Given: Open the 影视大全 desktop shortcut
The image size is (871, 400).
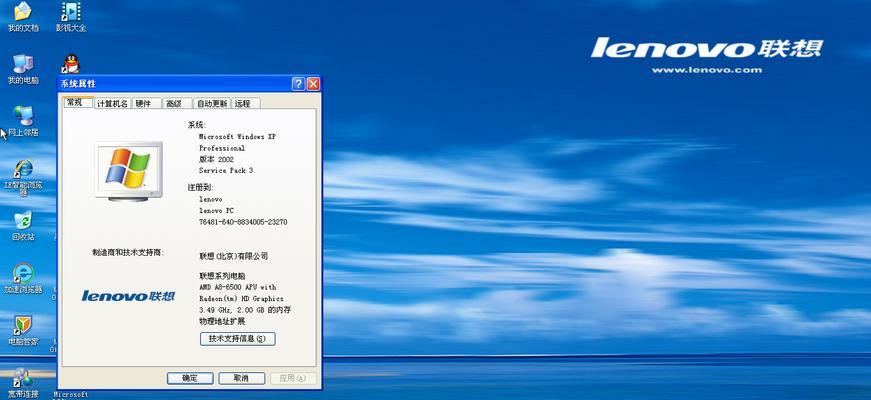Looking at the screenshot, I should 71,17.
